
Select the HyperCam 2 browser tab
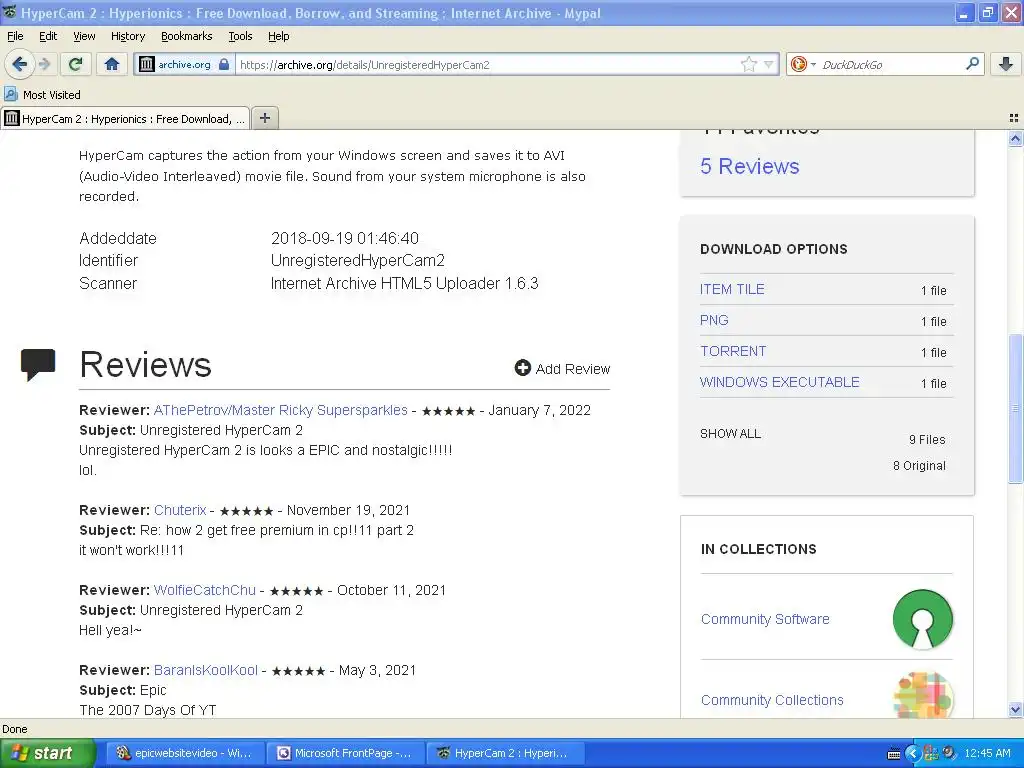(125, 118)
